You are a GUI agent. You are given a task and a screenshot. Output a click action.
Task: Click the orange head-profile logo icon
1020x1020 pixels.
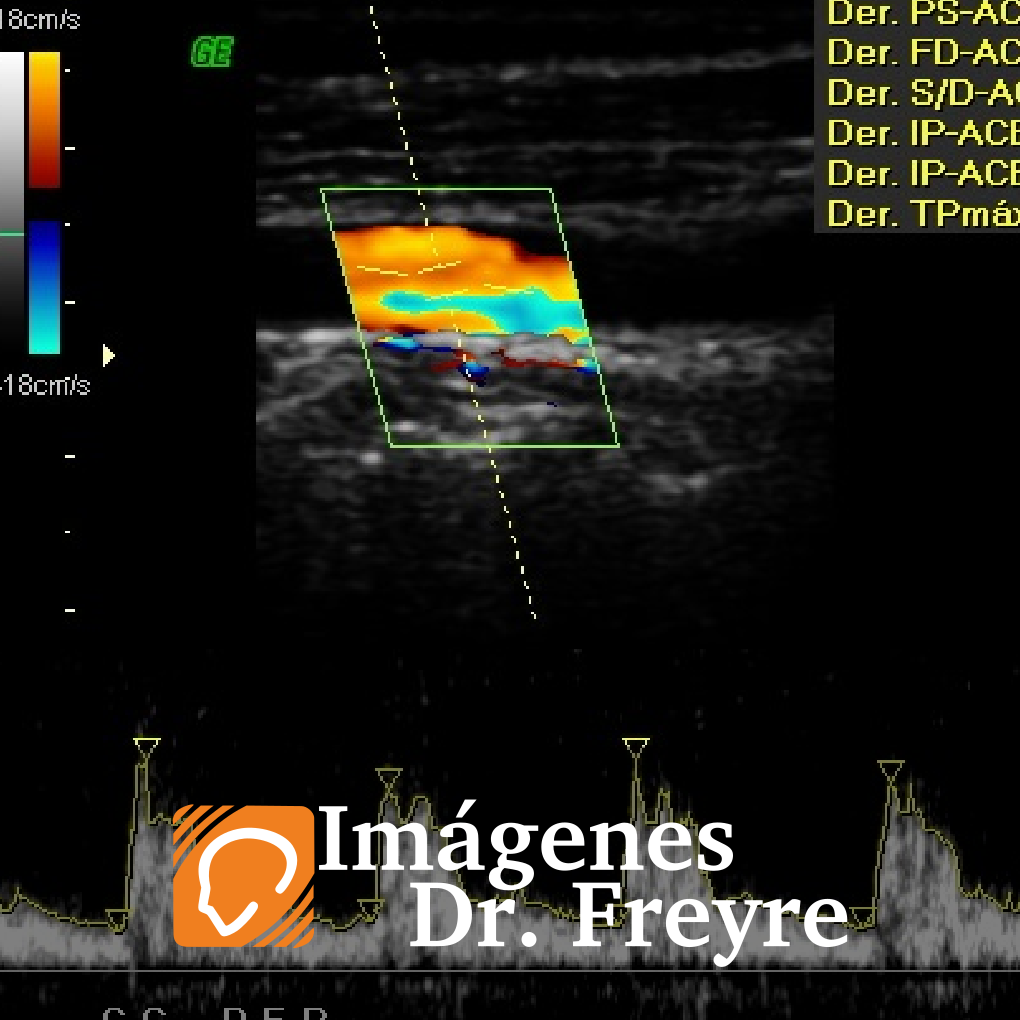coord(244,876)
